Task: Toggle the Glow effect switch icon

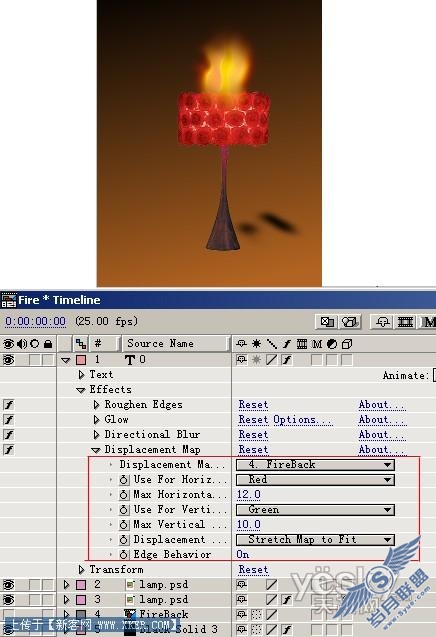Action: point(9,420)
